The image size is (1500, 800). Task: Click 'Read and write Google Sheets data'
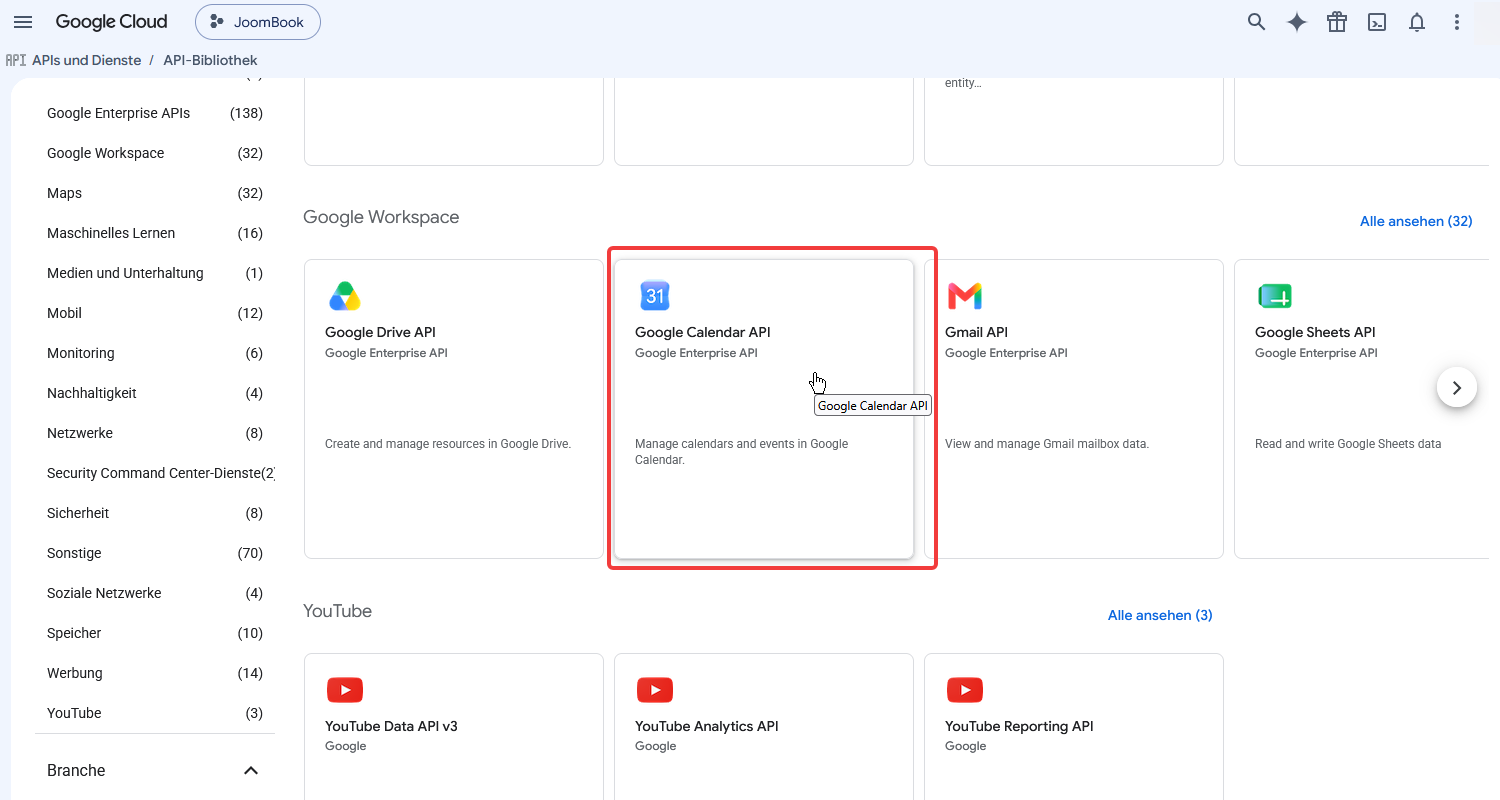click(x=1348, y=444)
